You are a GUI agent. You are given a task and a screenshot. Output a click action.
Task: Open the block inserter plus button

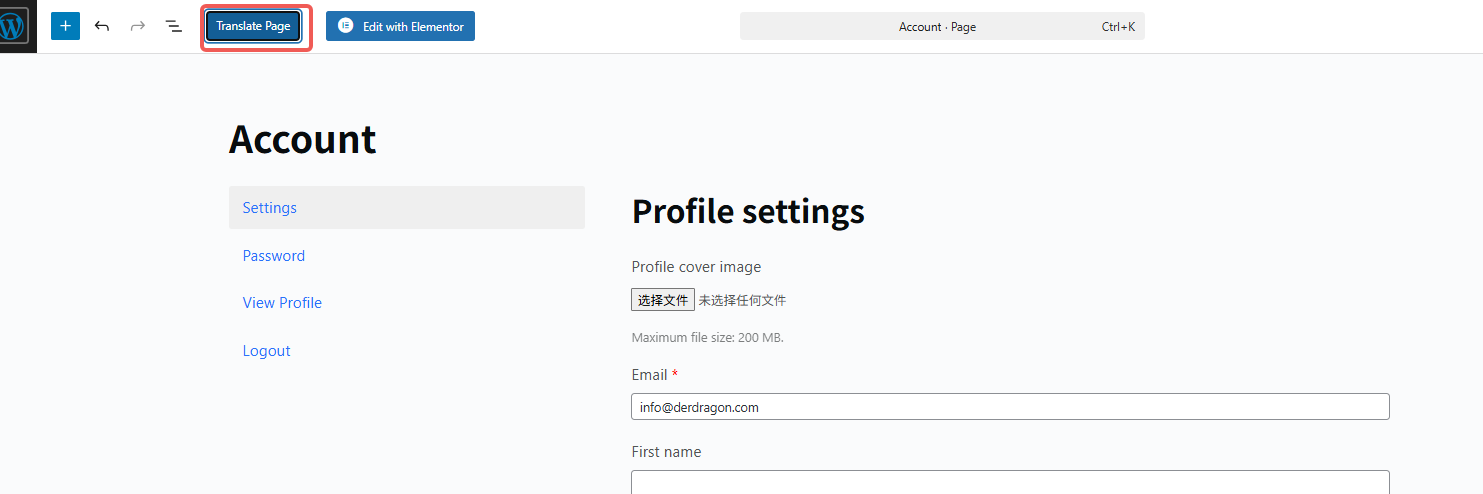point(65,26)
